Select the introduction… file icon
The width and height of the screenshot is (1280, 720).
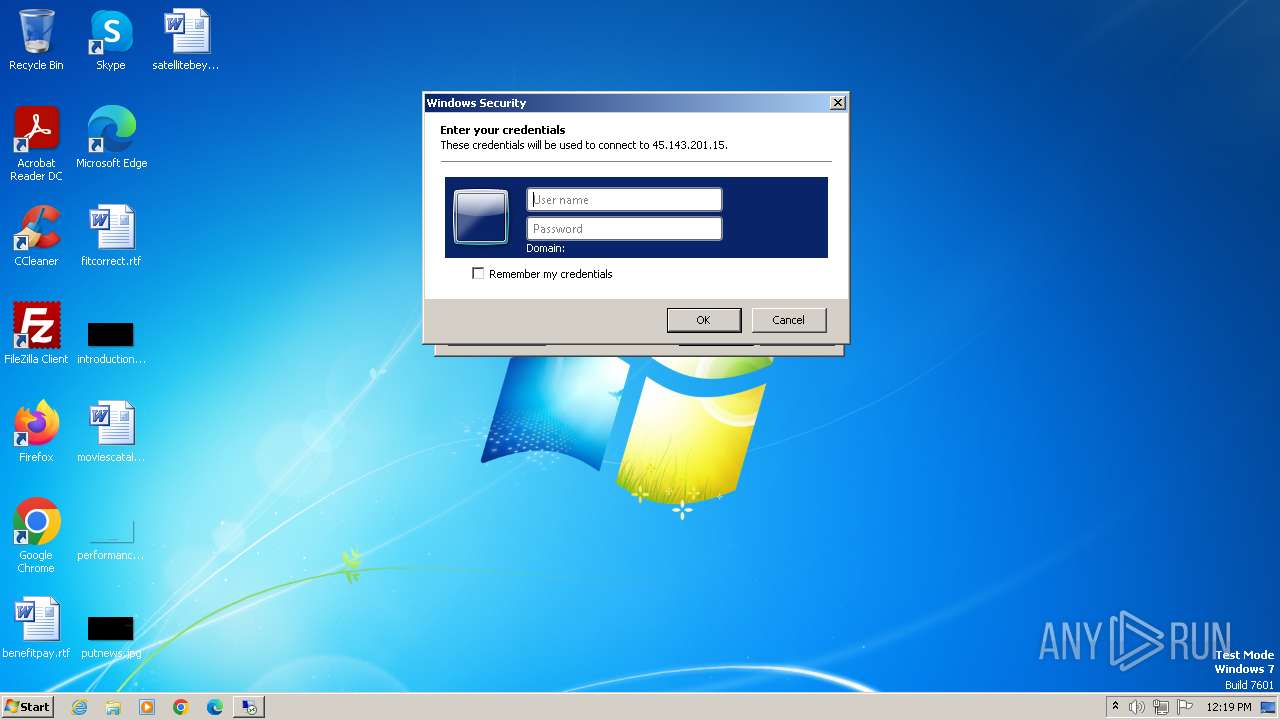[x=111, y=341]
